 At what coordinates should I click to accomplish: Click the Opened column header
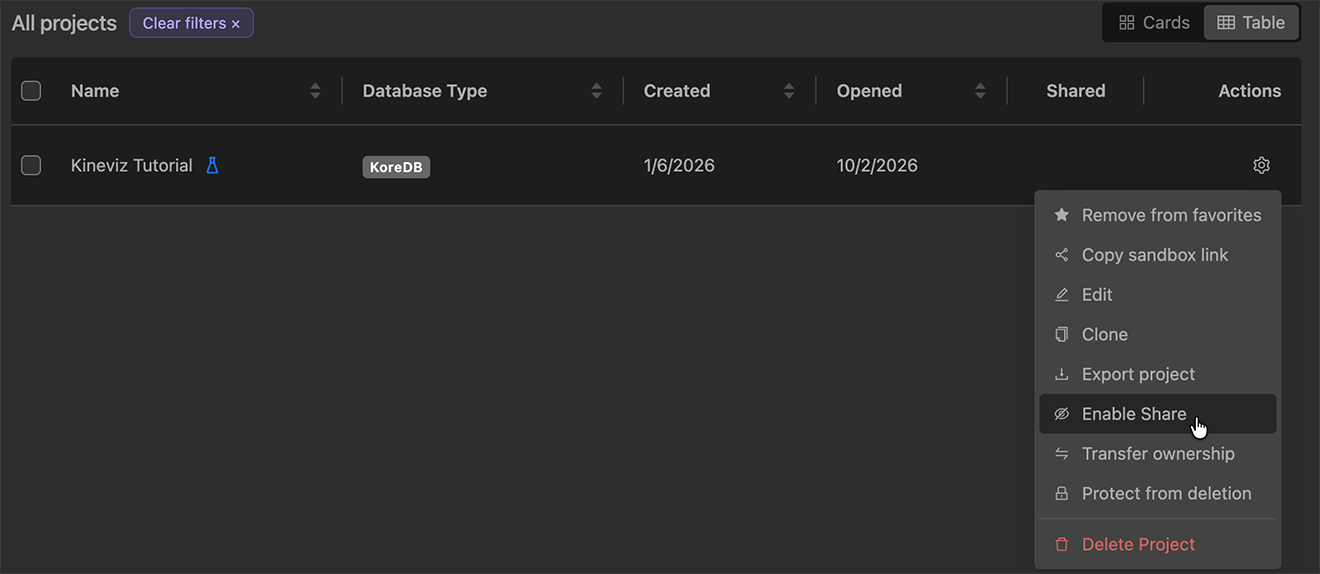coord(870,91)
